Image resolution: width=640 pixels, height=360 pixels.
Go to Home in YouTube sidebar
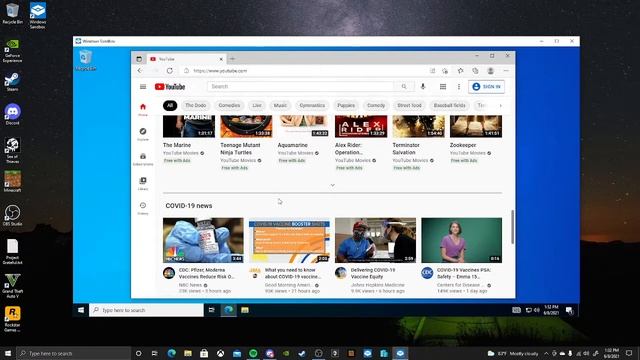point(143,109)
